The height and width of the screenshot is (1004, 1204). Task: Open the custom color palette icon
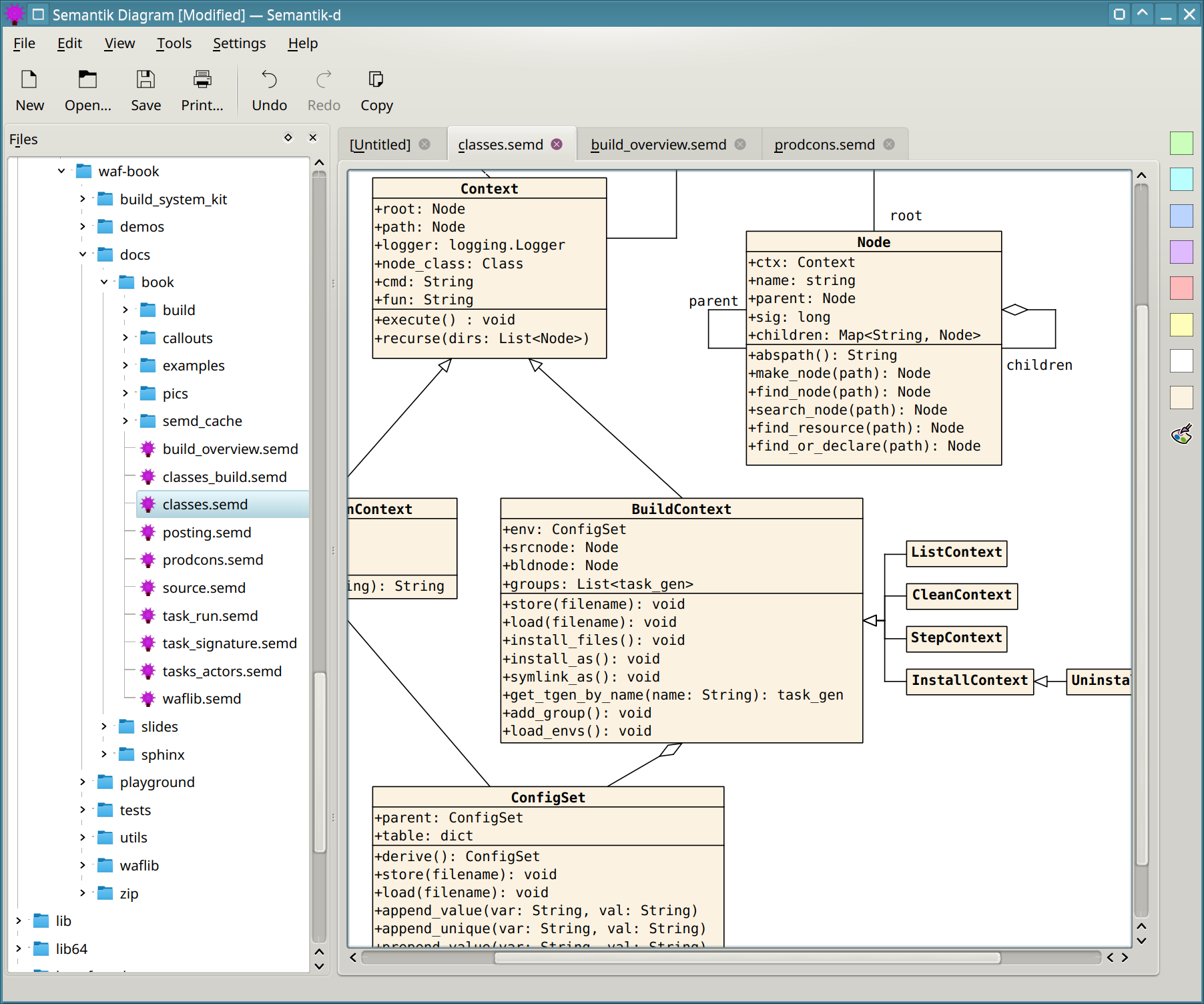point(1181,434)
